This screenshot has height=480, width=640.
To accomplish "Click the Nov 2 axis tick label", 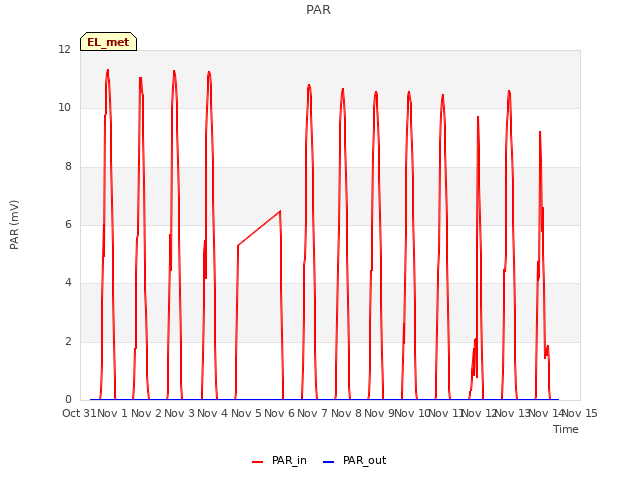I will (146, 413).
